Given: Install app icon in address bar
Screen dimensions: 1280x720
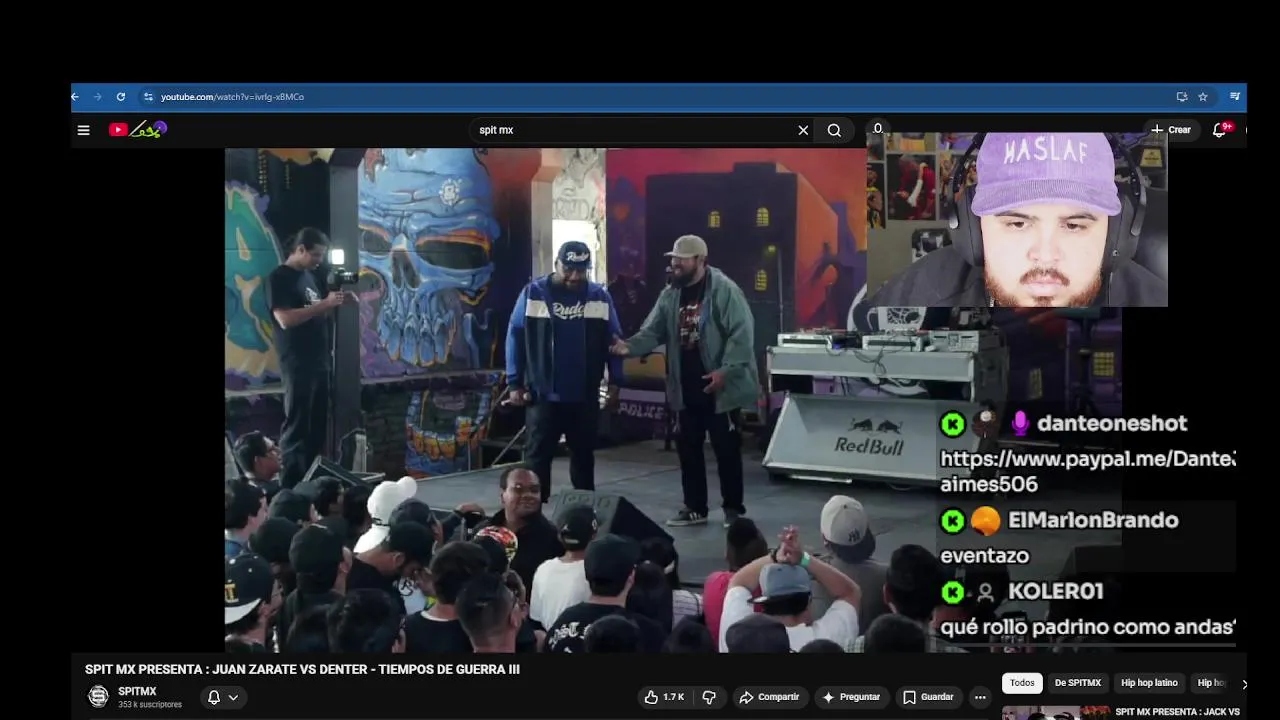Looking at the screenshot, I should pos(1182,97).
